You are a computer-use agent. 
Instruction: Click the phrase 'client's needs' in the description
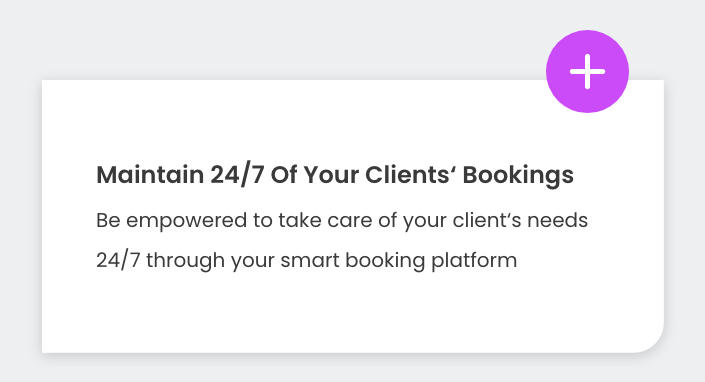(520, 220)
